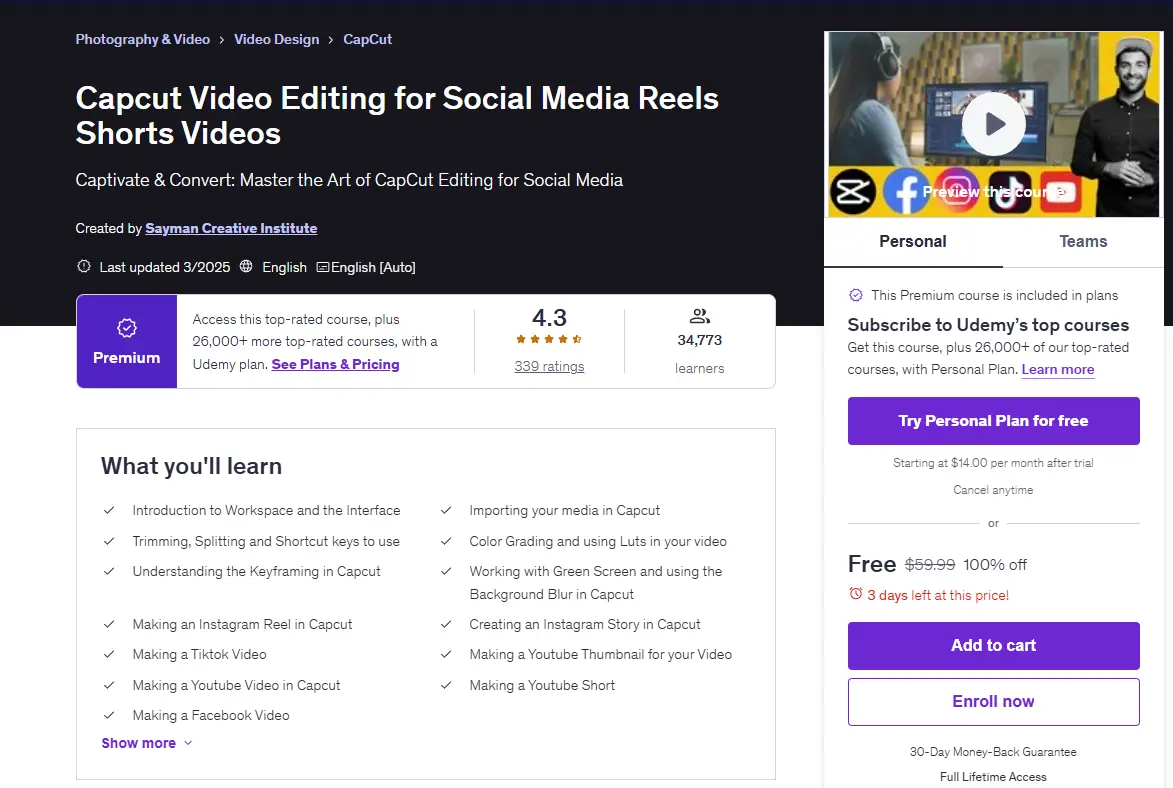Click Enroll now button
This screenshot has height=788, width=1173.
pyautogui.click(x=993, y=701)
